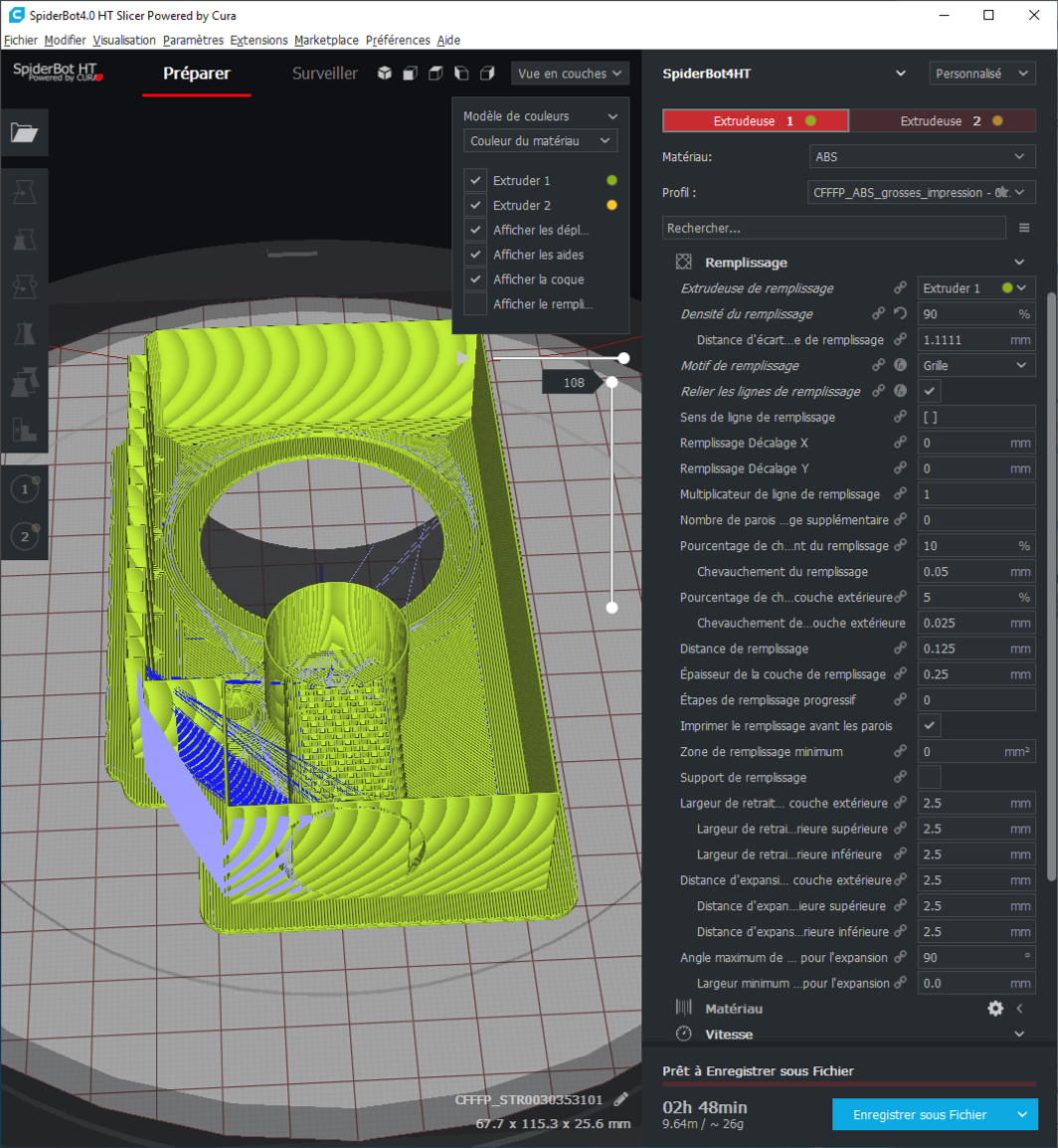Switch to top view icon
Viewport: 1058px width, 1148px height.
point(436,74)
